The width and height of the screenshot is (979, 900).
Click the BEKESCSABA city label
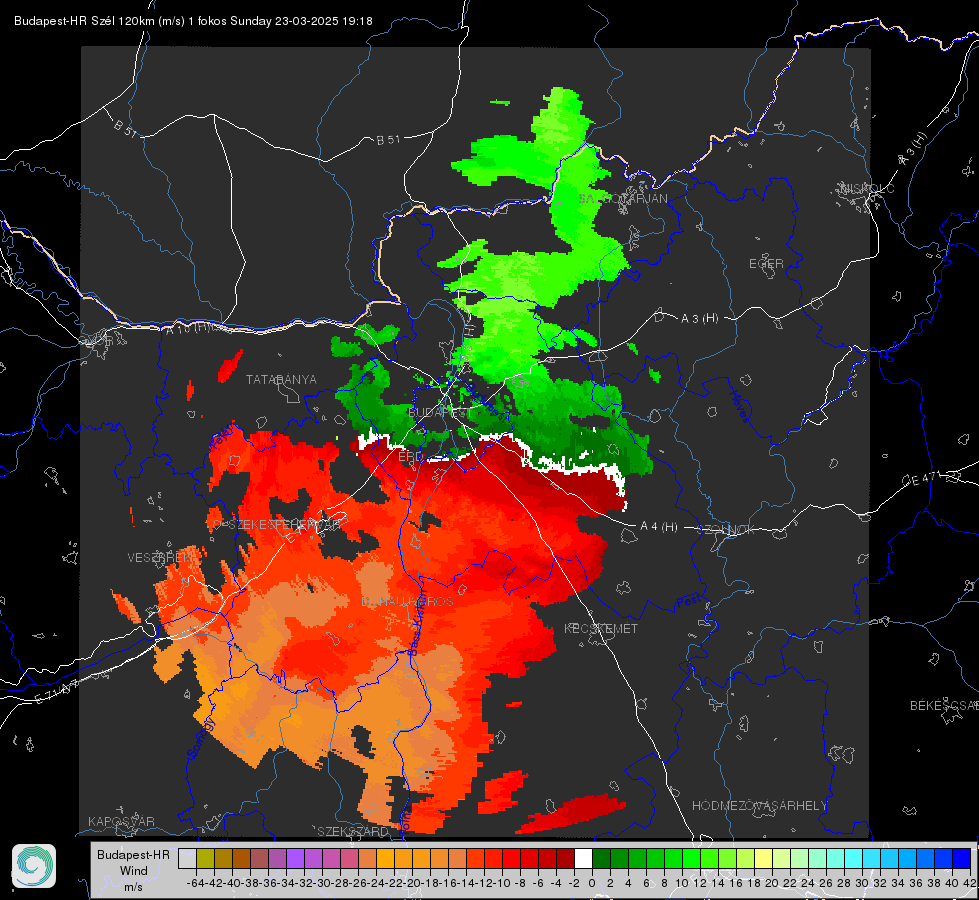coord(944,705)
